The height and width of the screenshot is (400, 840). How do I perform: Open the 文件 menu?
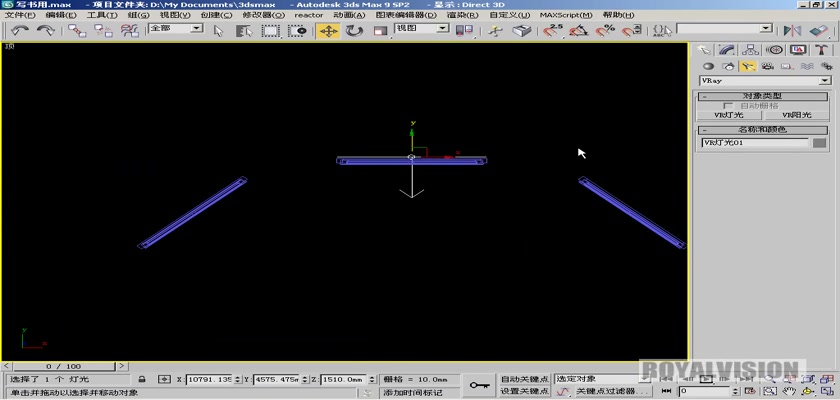point(19,15)
